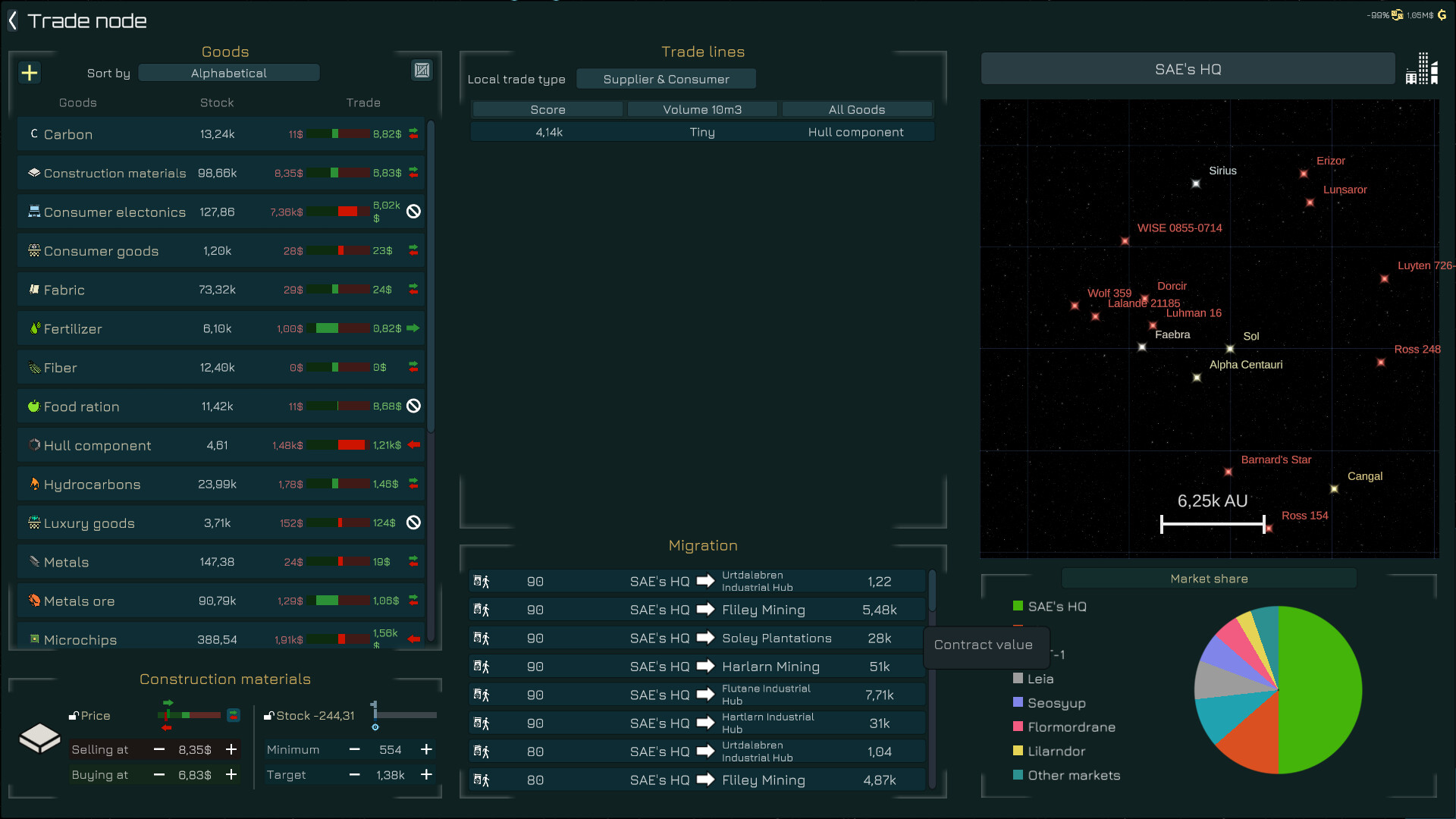Click the trade mode button beside the price bar
This screenshot has height=819, width=1456.
click(234, 715)
